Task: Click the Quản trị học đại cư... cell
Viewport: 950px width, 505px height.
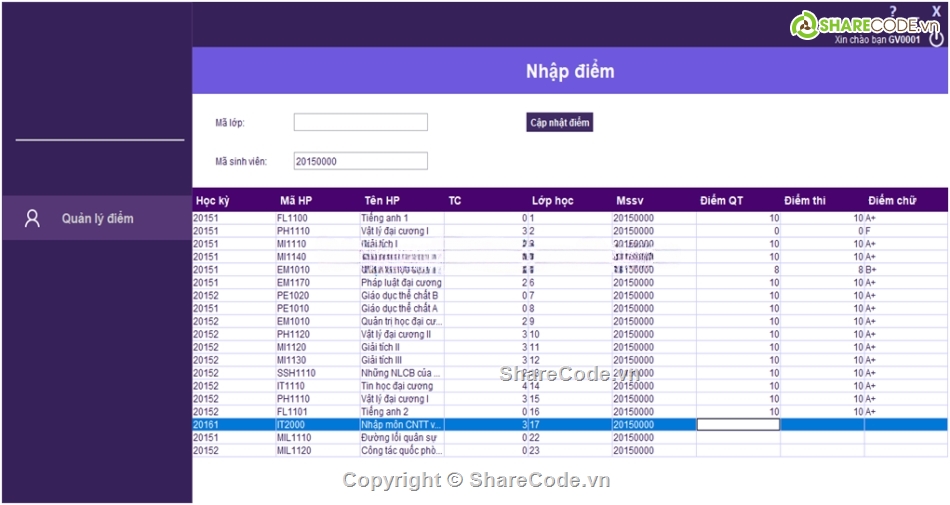Action: click(402, 321)
